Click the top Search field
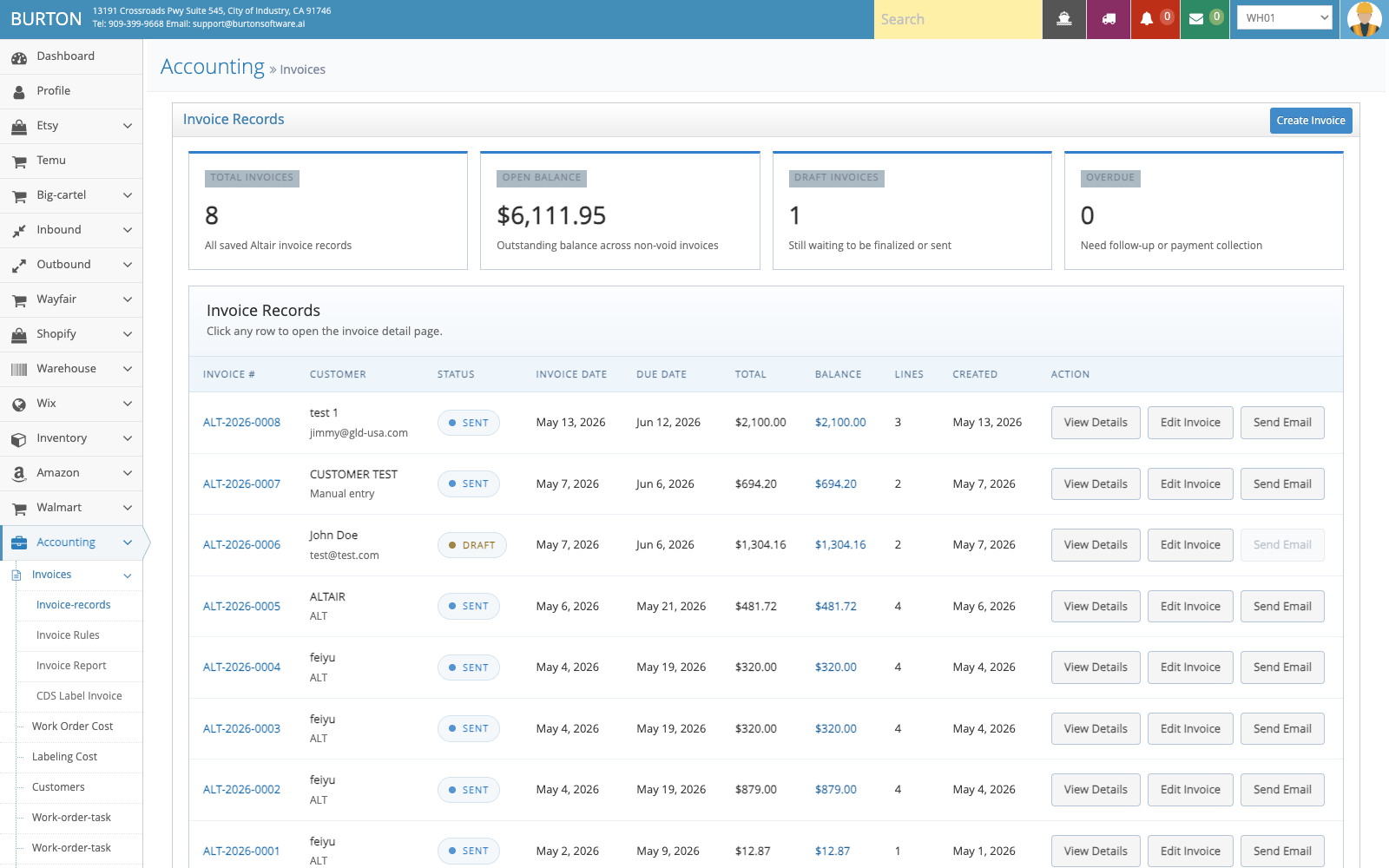 point(958,19)
